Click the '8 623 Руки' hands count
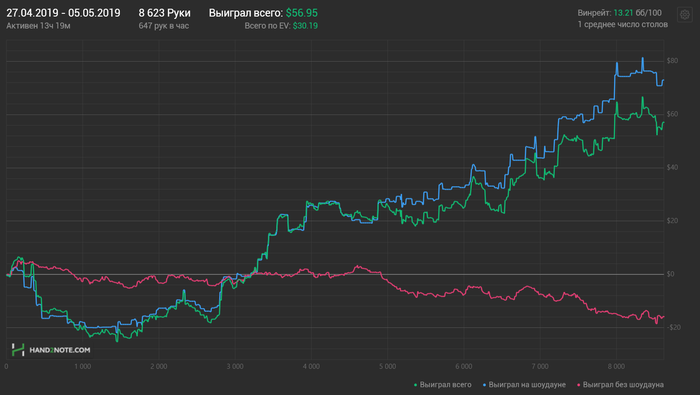Image resolution: width=700 pixels, height=395 pixels. tap(164, 13)
